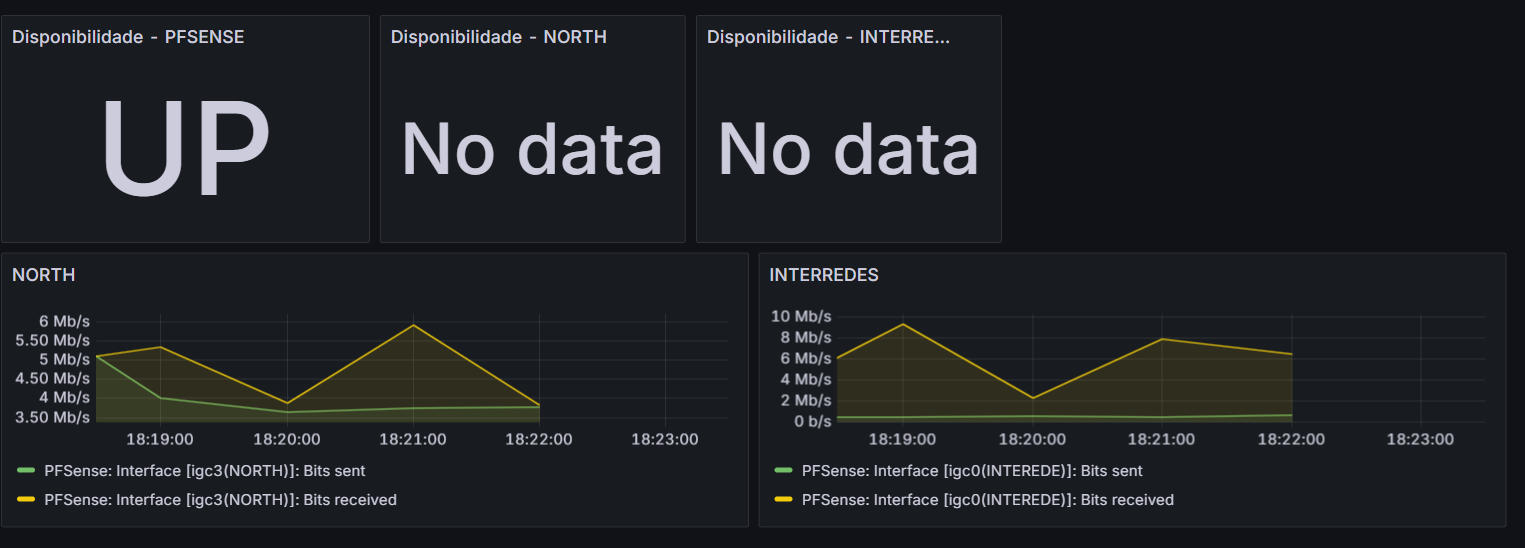
Task: Open the Disponibilidade - INTERRE... panel title menu
Action: pos(829,37)
